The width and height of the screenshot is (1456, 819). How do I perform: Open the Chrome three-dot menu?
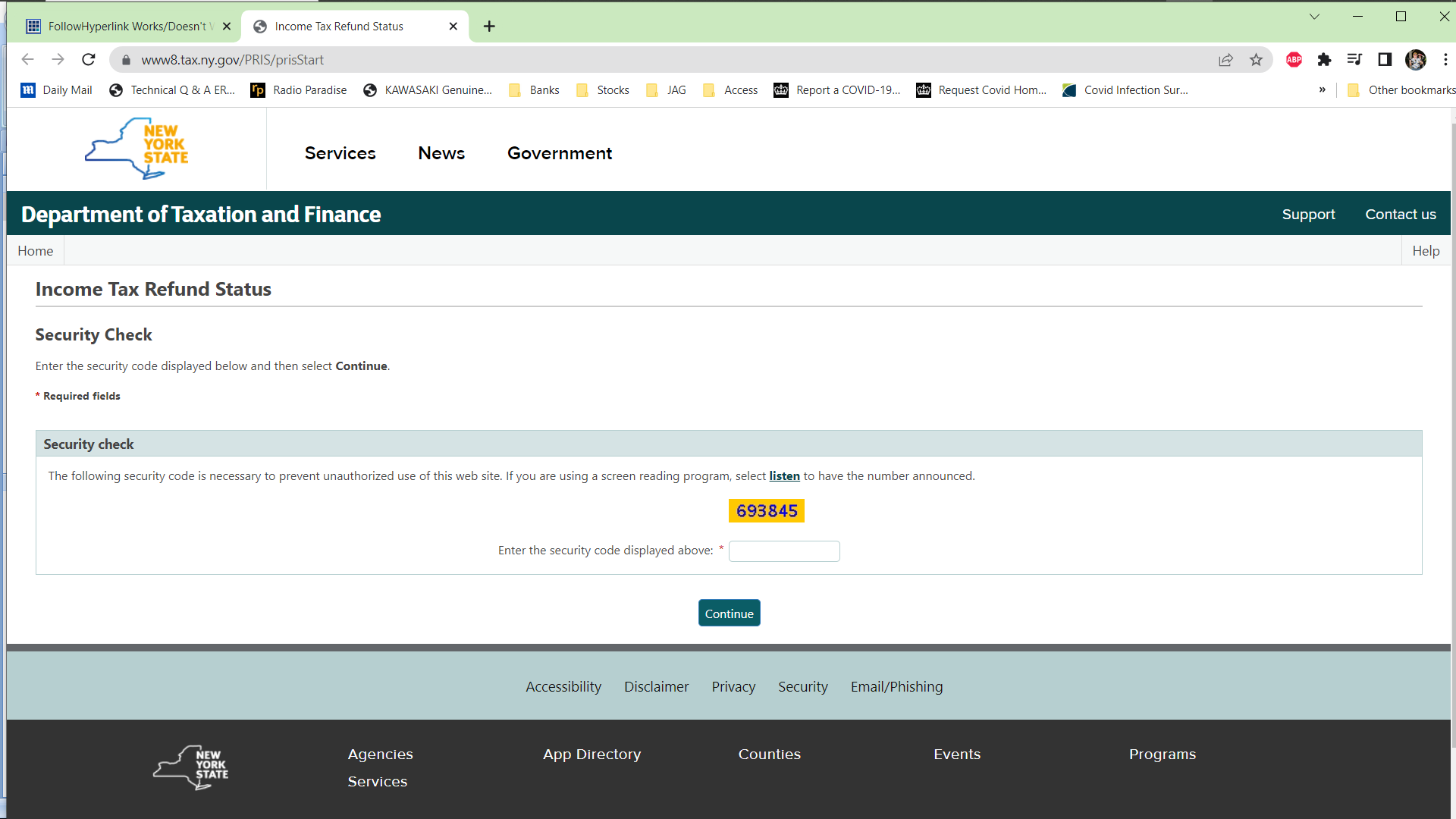click(x=1445, y=60)
